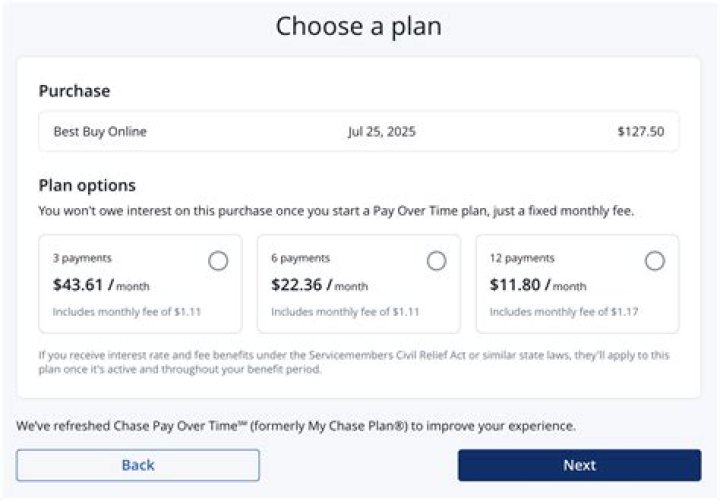Click the Chase Pay Over Time refresh notice

click(296, 426)
